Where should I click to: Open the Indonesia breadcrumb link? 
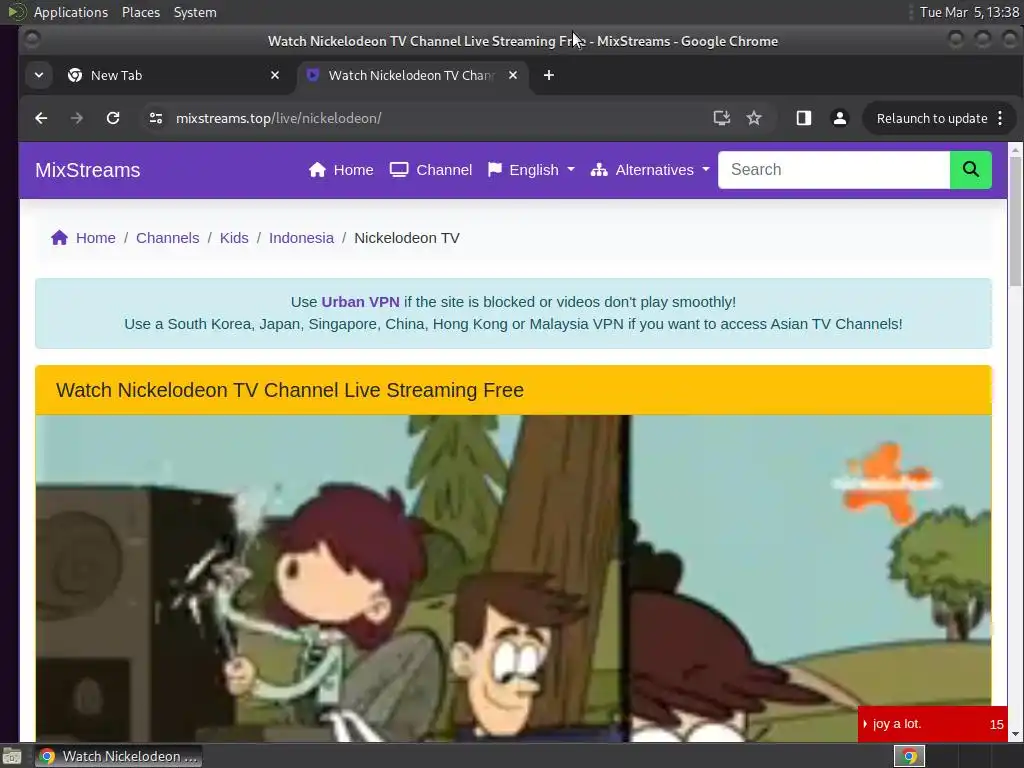coord(301,238)
